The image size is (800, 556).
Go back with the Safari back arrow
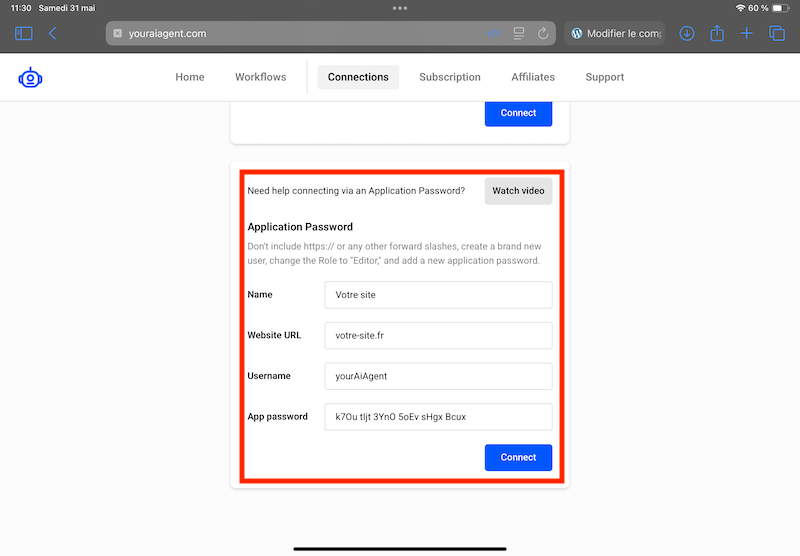[x=53, y=34]
